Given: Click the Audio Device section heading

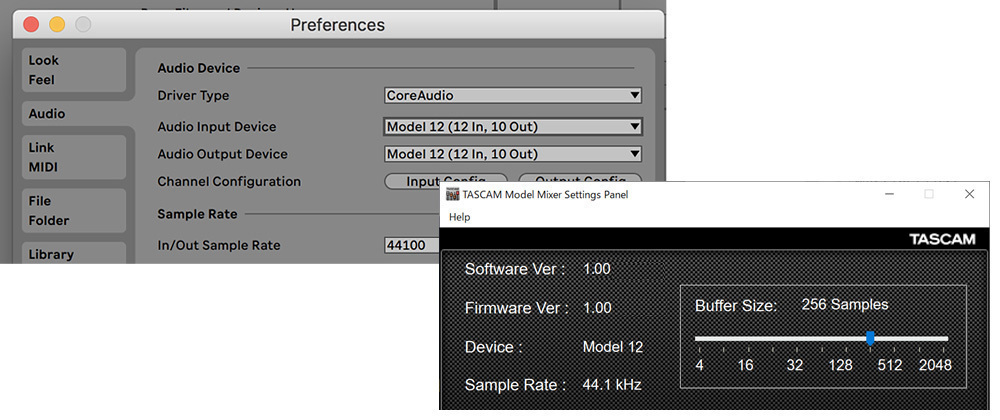Looking at the screenshot, I should (x=198, y=68).
